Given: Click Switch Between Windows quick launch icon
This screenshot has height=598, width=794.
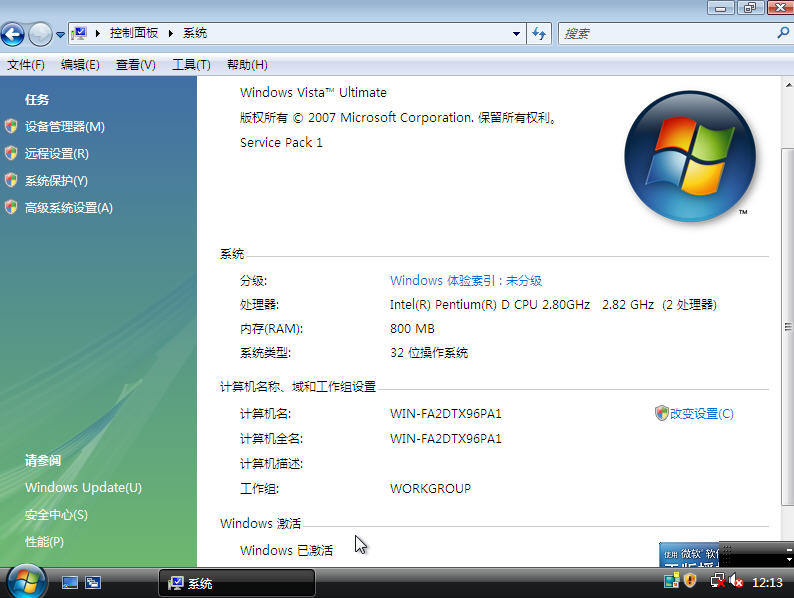Looking at the screenshot, I should (x=93, y=582).
